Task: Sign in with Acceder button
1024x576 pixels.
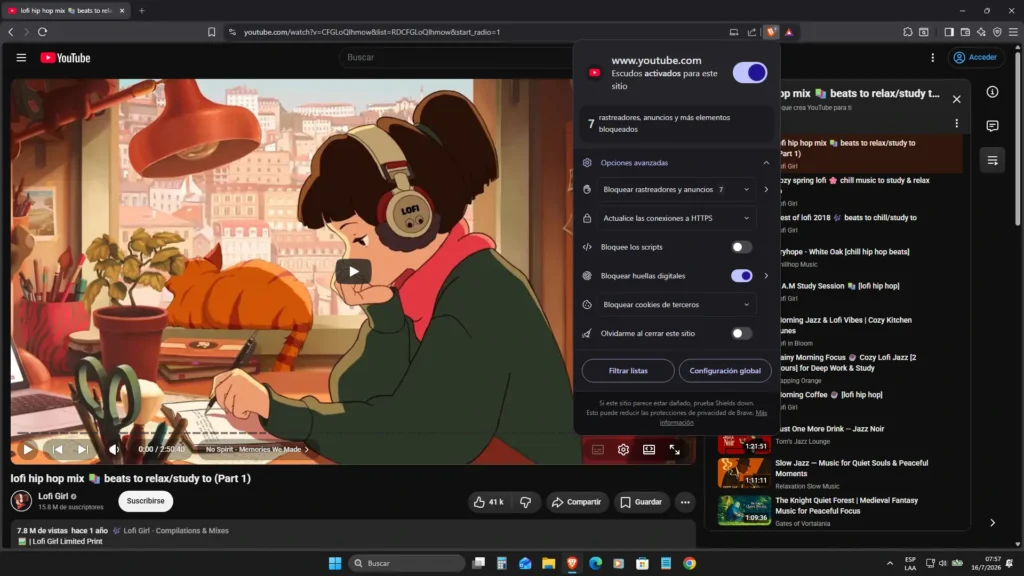Action: [975, 57]
